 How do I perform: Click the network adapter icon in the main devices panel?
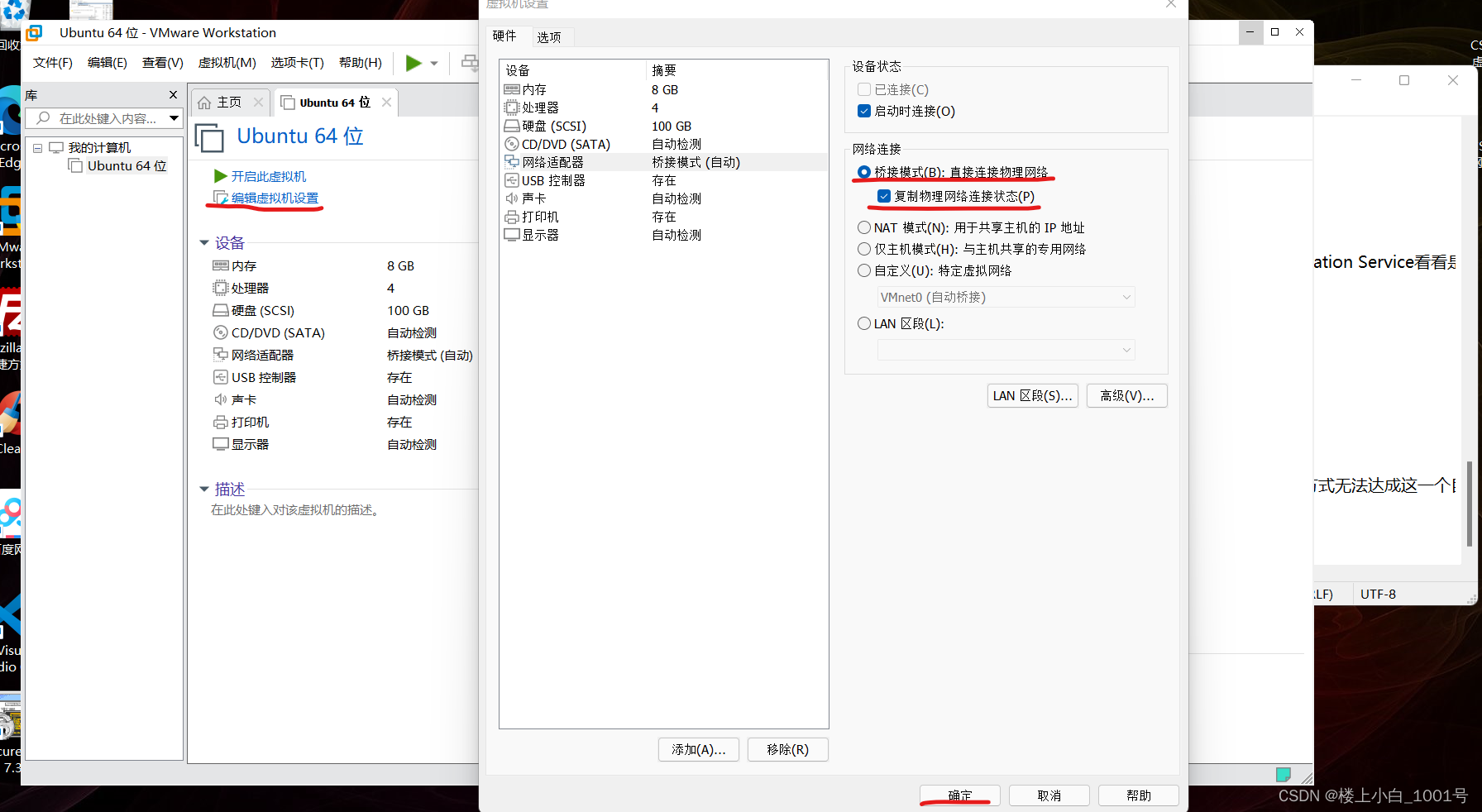pyautogui.click(x=221, y=355)
